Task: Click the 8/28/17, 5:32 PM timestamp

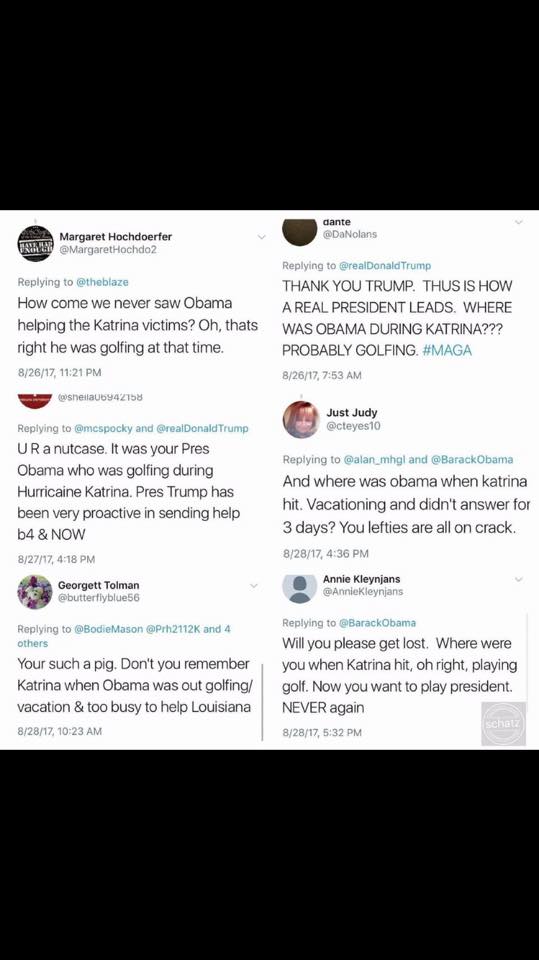Action: [322, 732]
